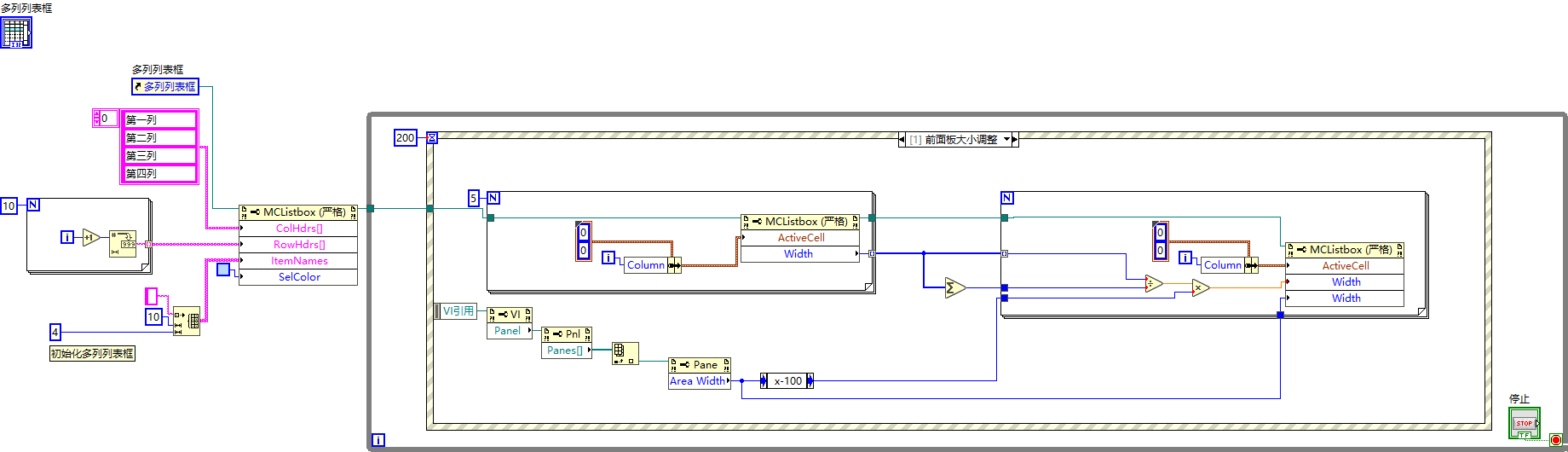Click the divide function node
Screen dimensions: 1568x452
[x=1154, y=284]
